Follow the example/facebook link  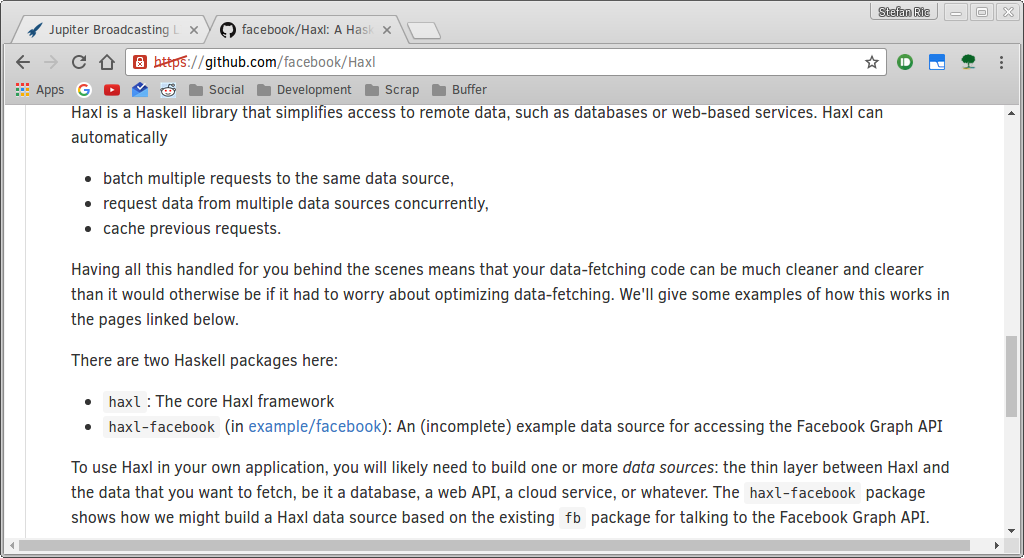click(315, 427)
